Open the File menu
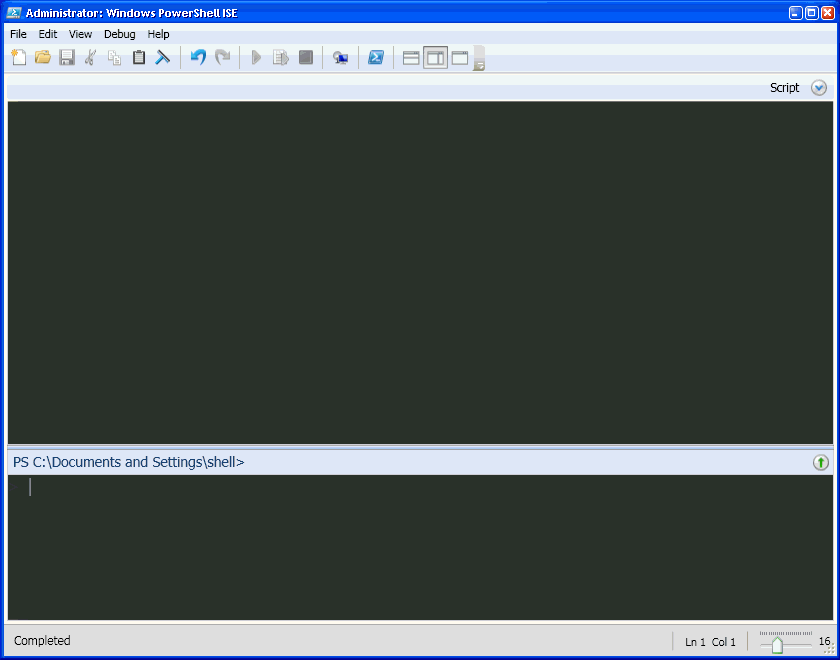This screenshot has width=840, height=660. tap(18, 34)
